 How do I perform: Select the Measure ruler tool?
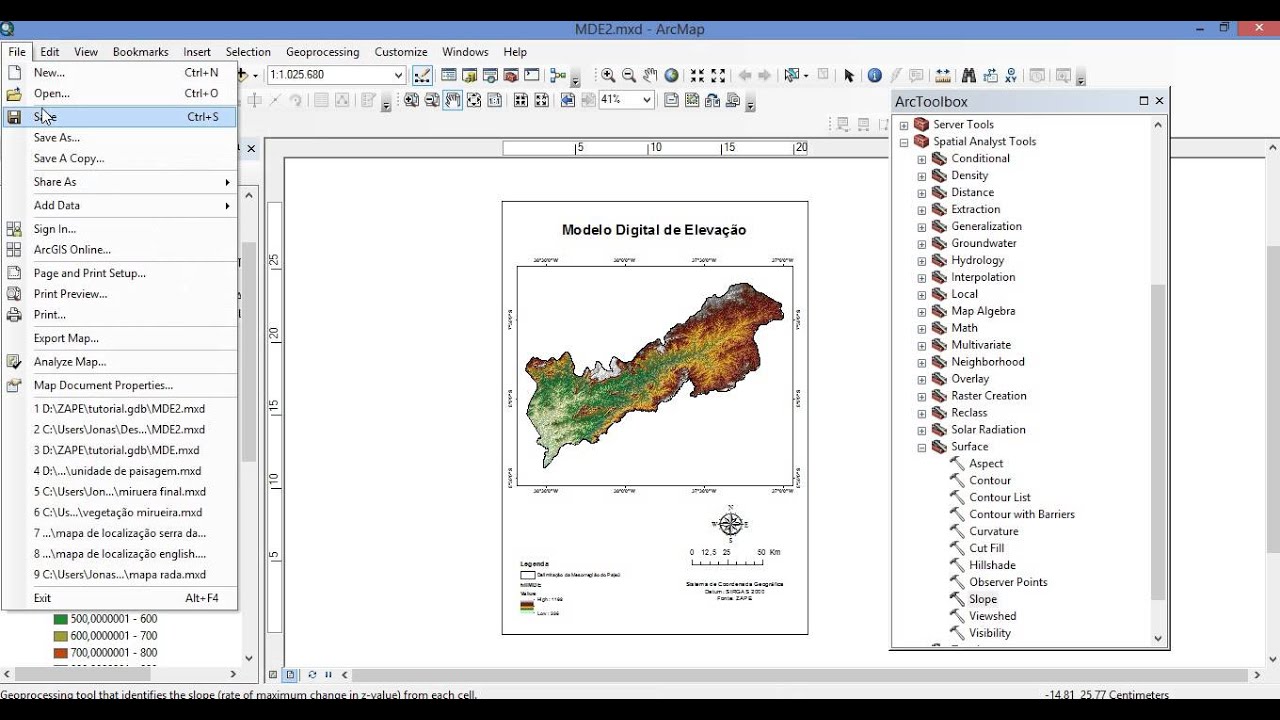942,75
